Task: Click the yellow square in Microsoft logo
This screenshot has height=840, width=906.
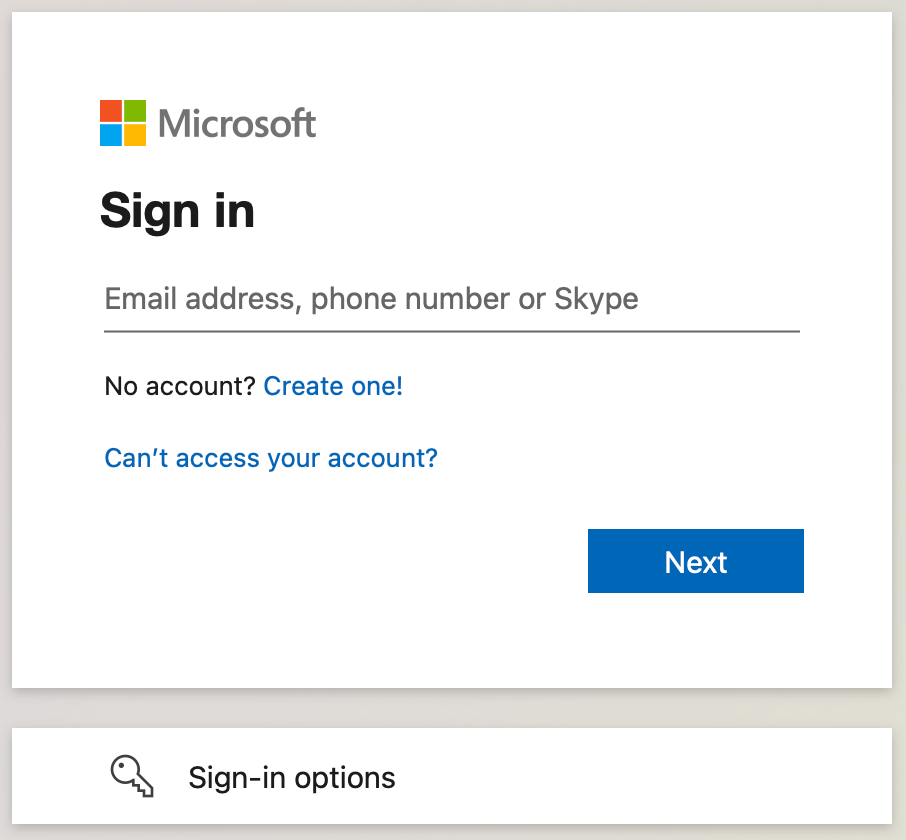Action: point(135,135)
